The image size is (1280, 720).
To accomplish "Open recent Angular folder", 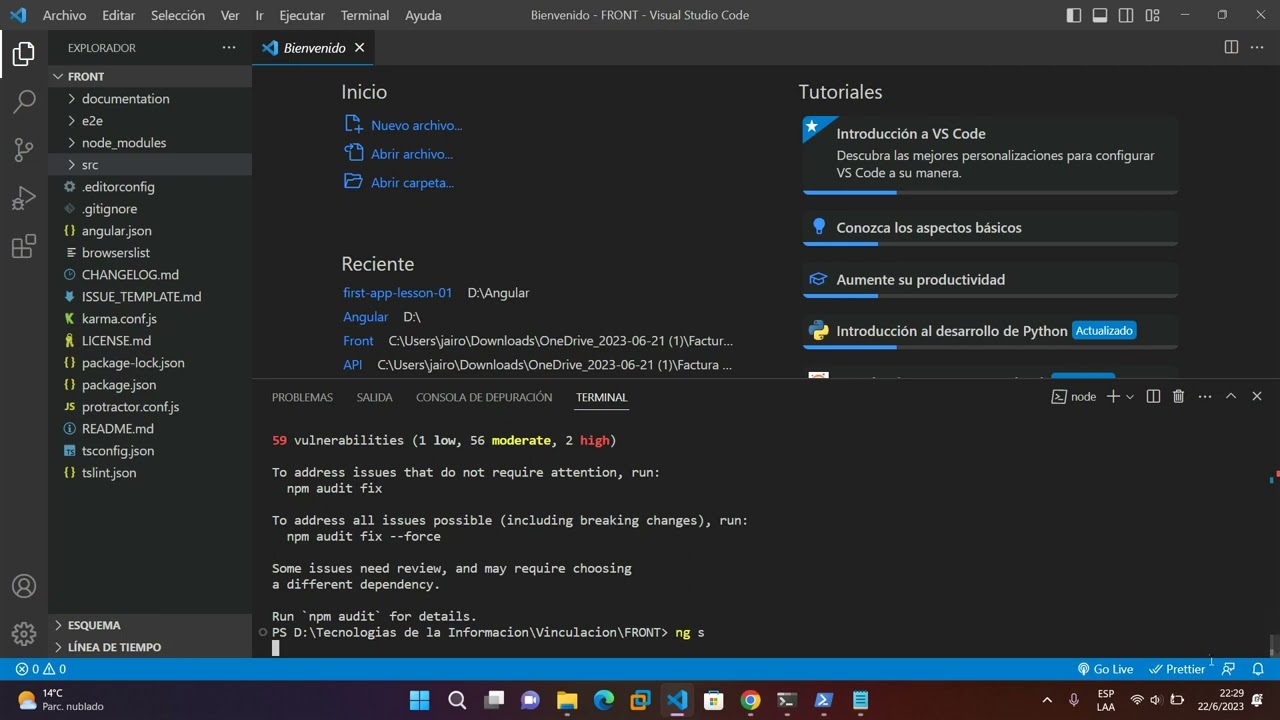I will pos(365,317).
